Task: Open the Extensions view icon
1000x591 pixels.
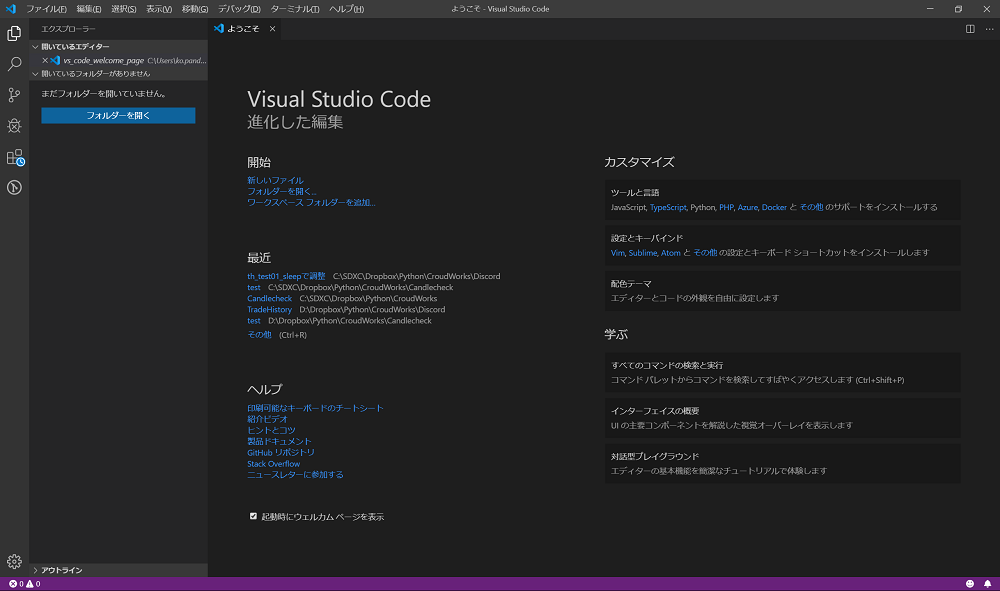Action: (14, 157)
